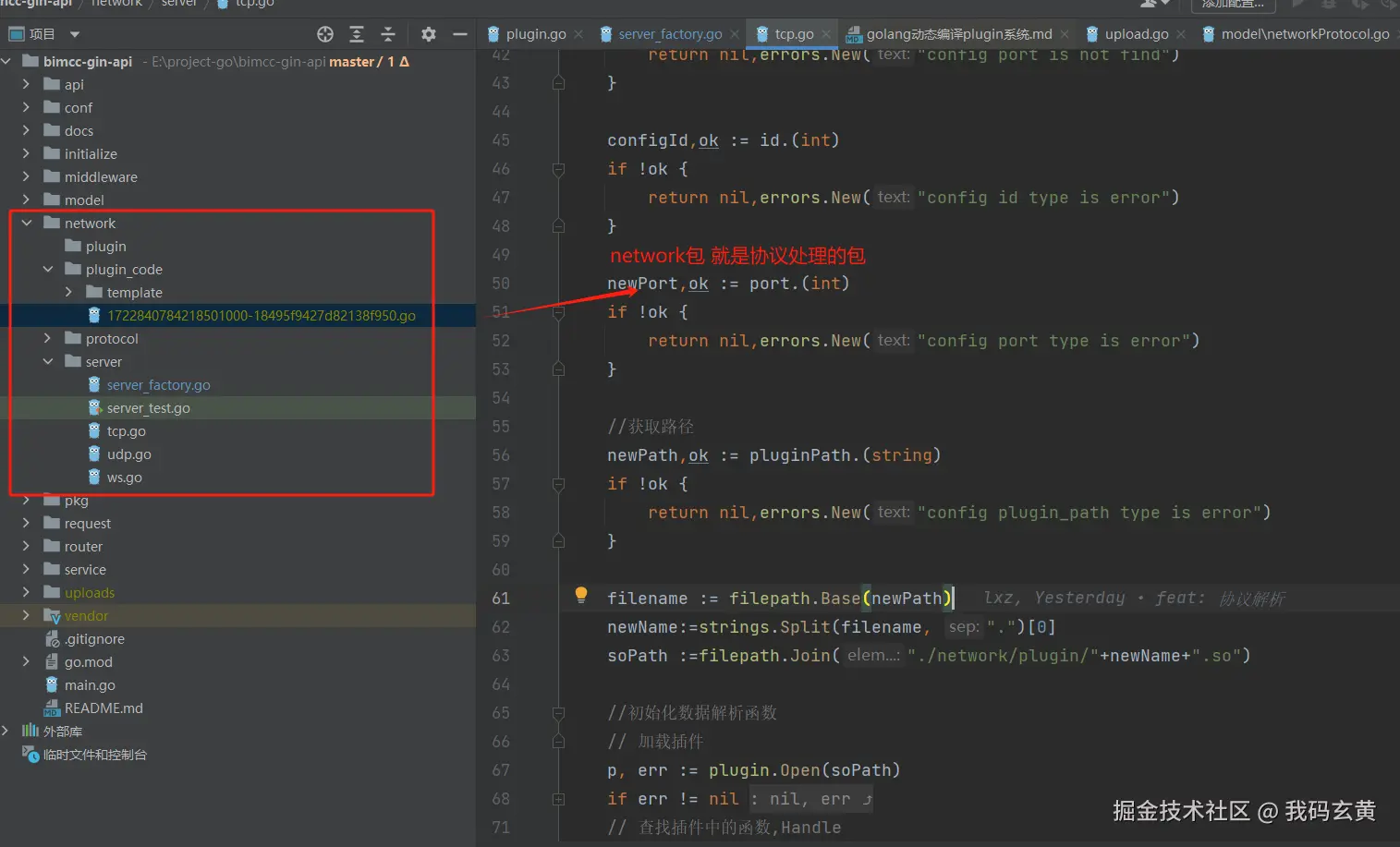The width and height of the screenshot is (1400, 847).
Task: Hide the project panel with minus icon
Action: 459,34
